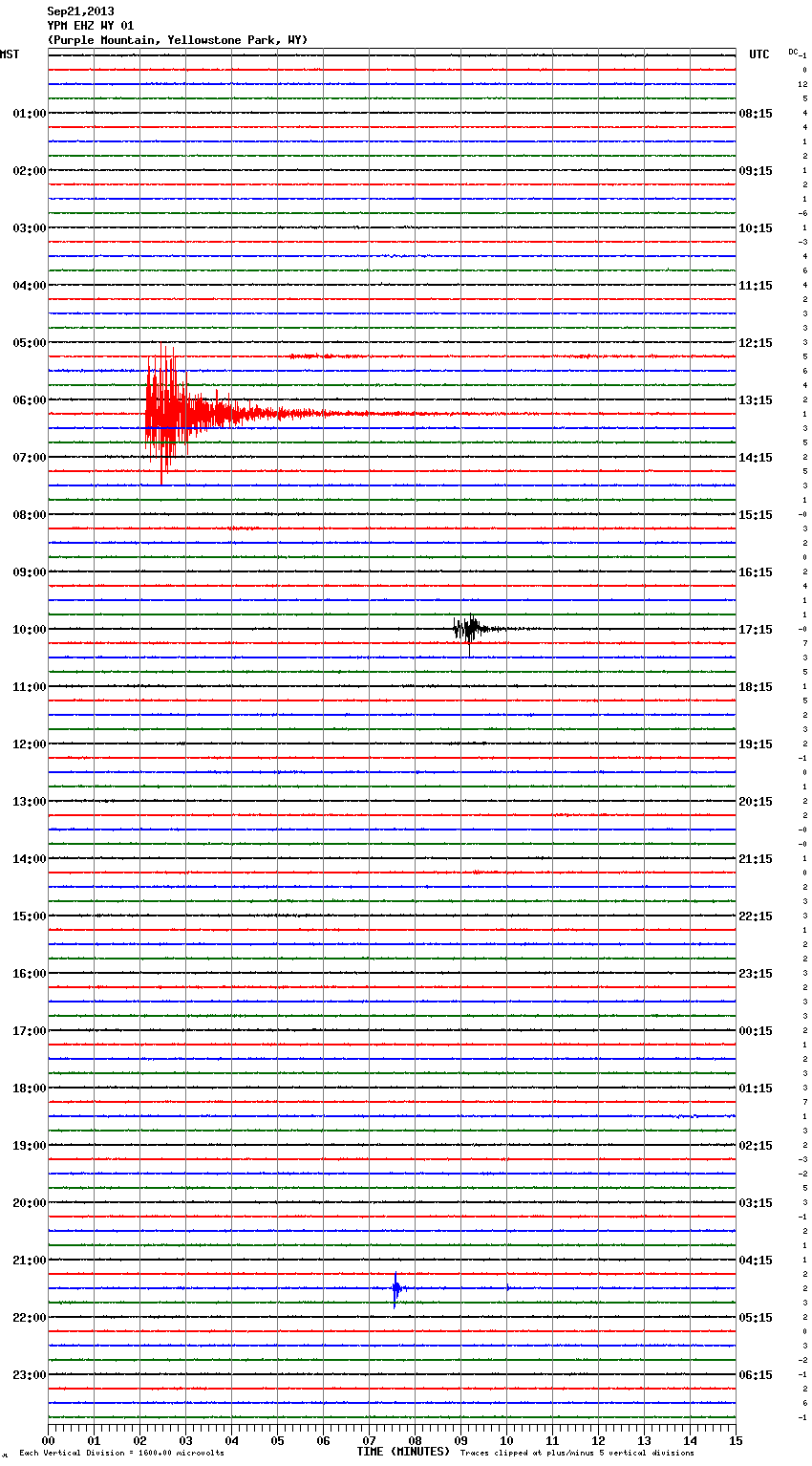Click the black seismic event near 10:00
The height and width of the screenshot is (1466, 812).
[x=469, y=629]
